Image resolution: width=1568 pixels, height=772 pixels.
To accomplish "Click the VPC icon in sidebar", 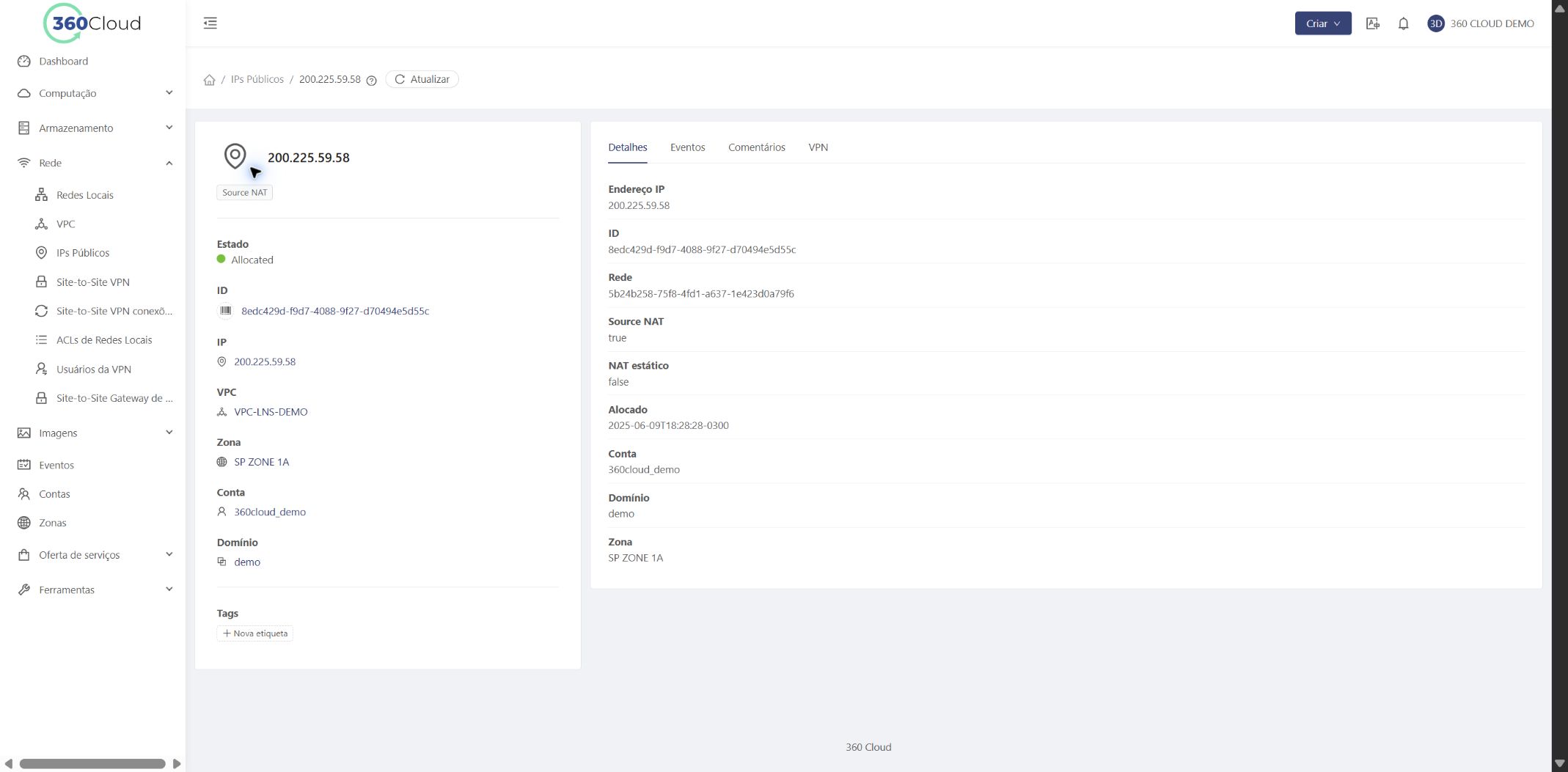I will [x=42, y=224].
